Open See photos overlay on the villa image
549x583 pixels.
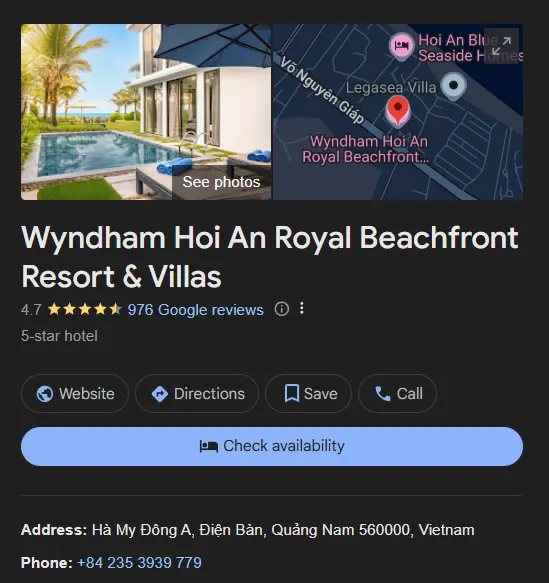tap(221, 182)
